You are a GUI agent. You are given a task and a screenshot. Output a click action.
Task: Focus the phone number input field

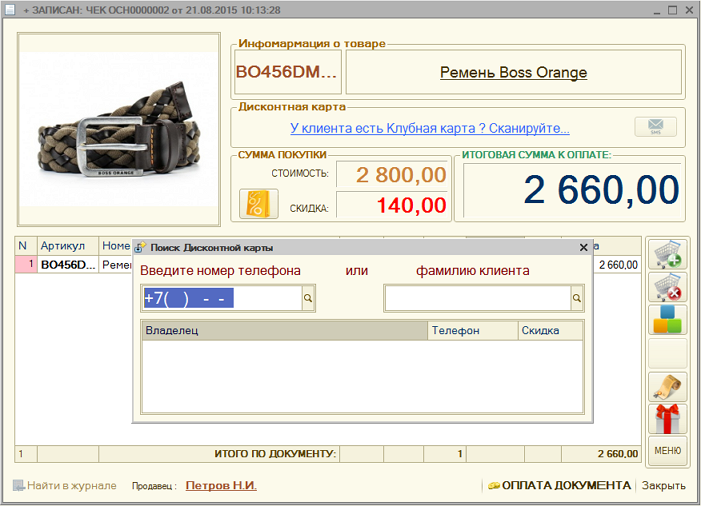click(222, 298)
